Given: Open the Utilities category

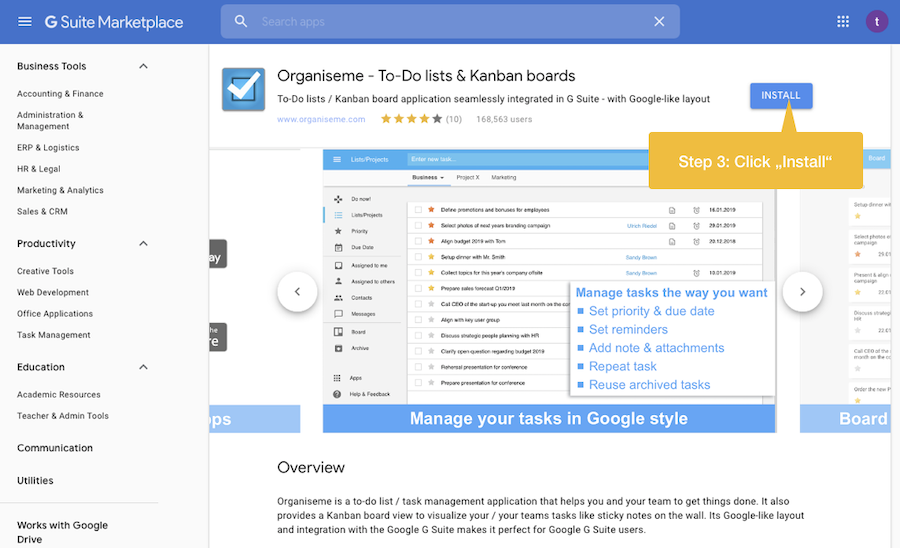Looking at the screenshot, I should 35,480.
